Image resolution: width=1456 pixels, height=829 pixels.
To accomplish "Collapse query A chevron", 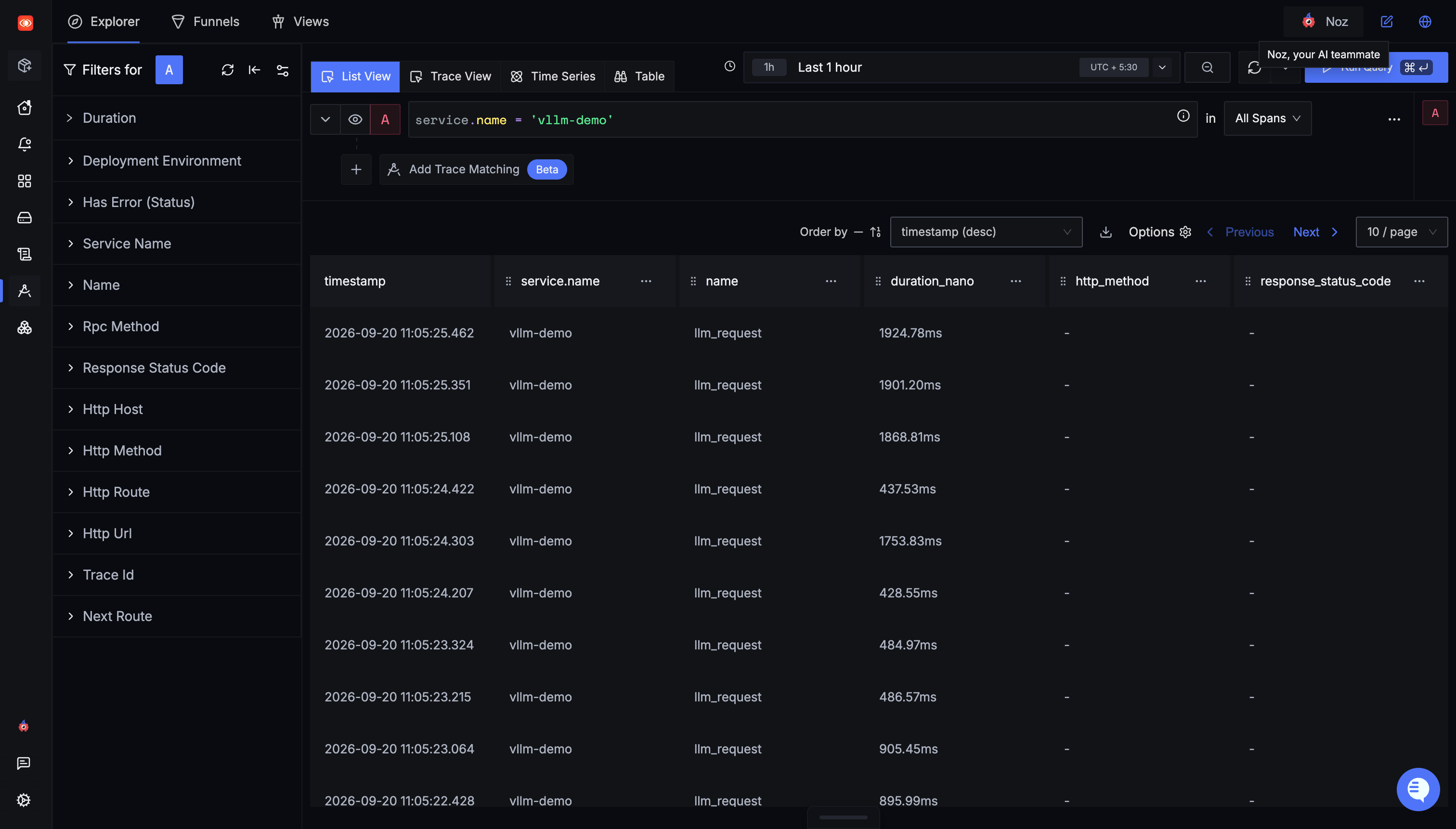I will (x=325, y=119).
